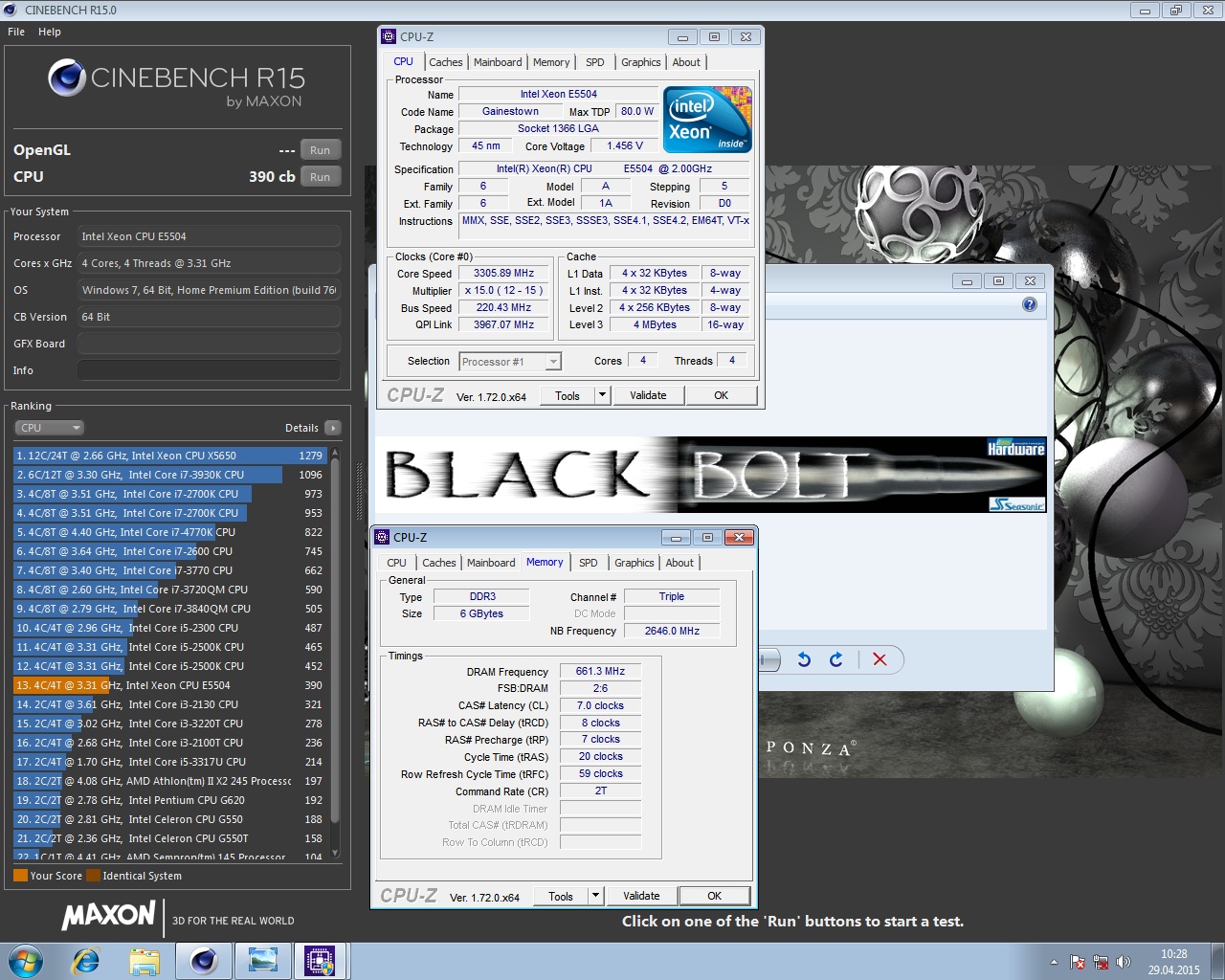Click the Your Score orange legend swatch
1225x980 pixels.
point(20,876)
